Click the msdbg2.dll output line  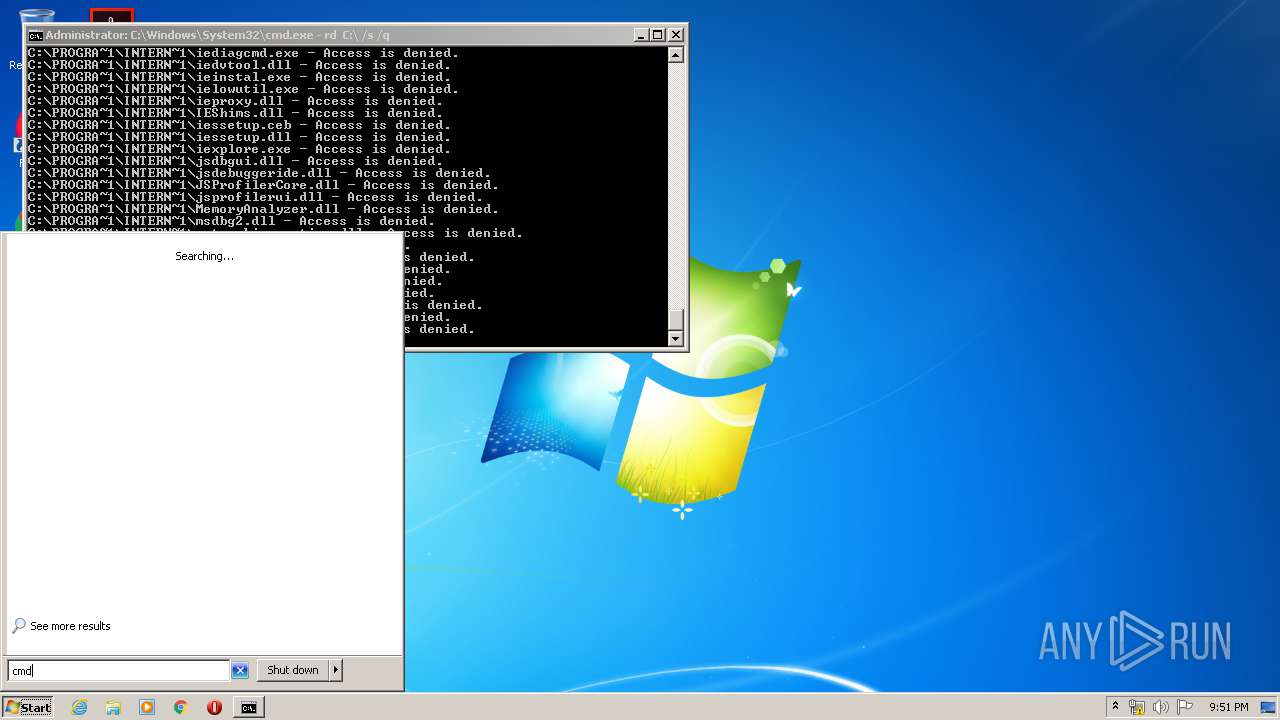(231, 221)
